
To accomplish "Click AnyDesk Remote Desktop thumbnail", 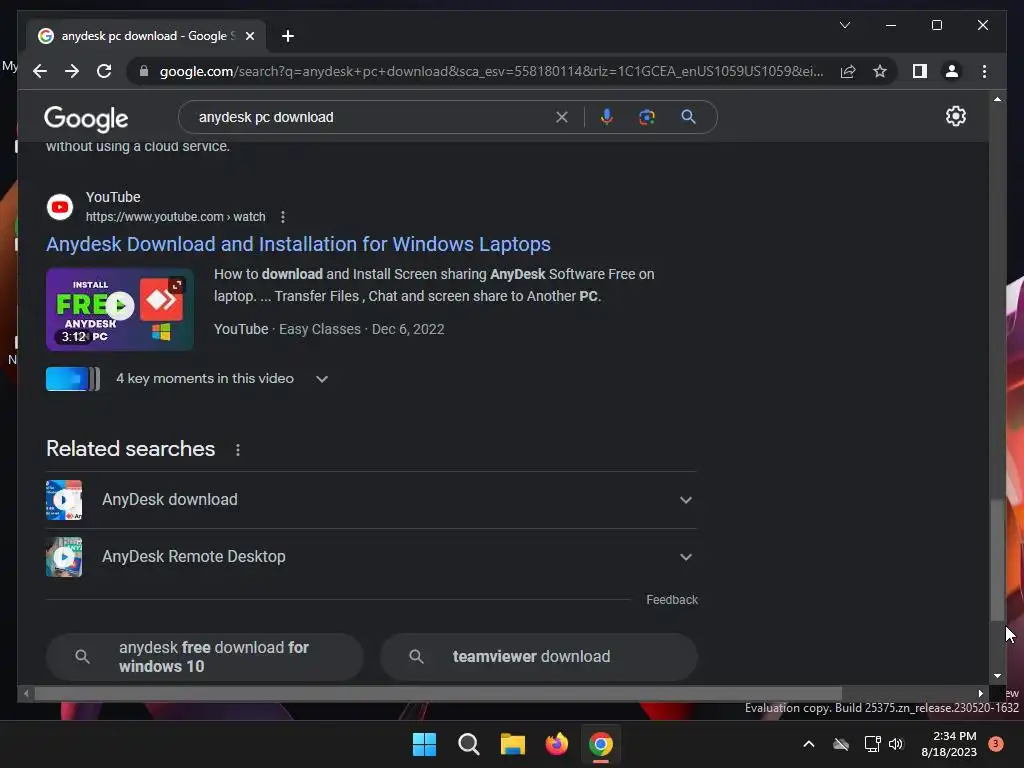I will tap(64, 556).
